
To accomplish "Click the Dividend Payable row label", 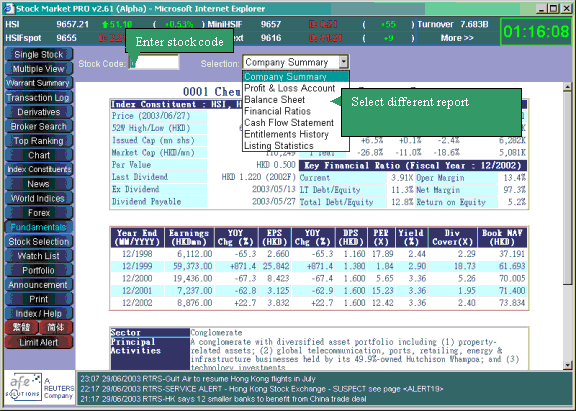I will coord(147,202).
